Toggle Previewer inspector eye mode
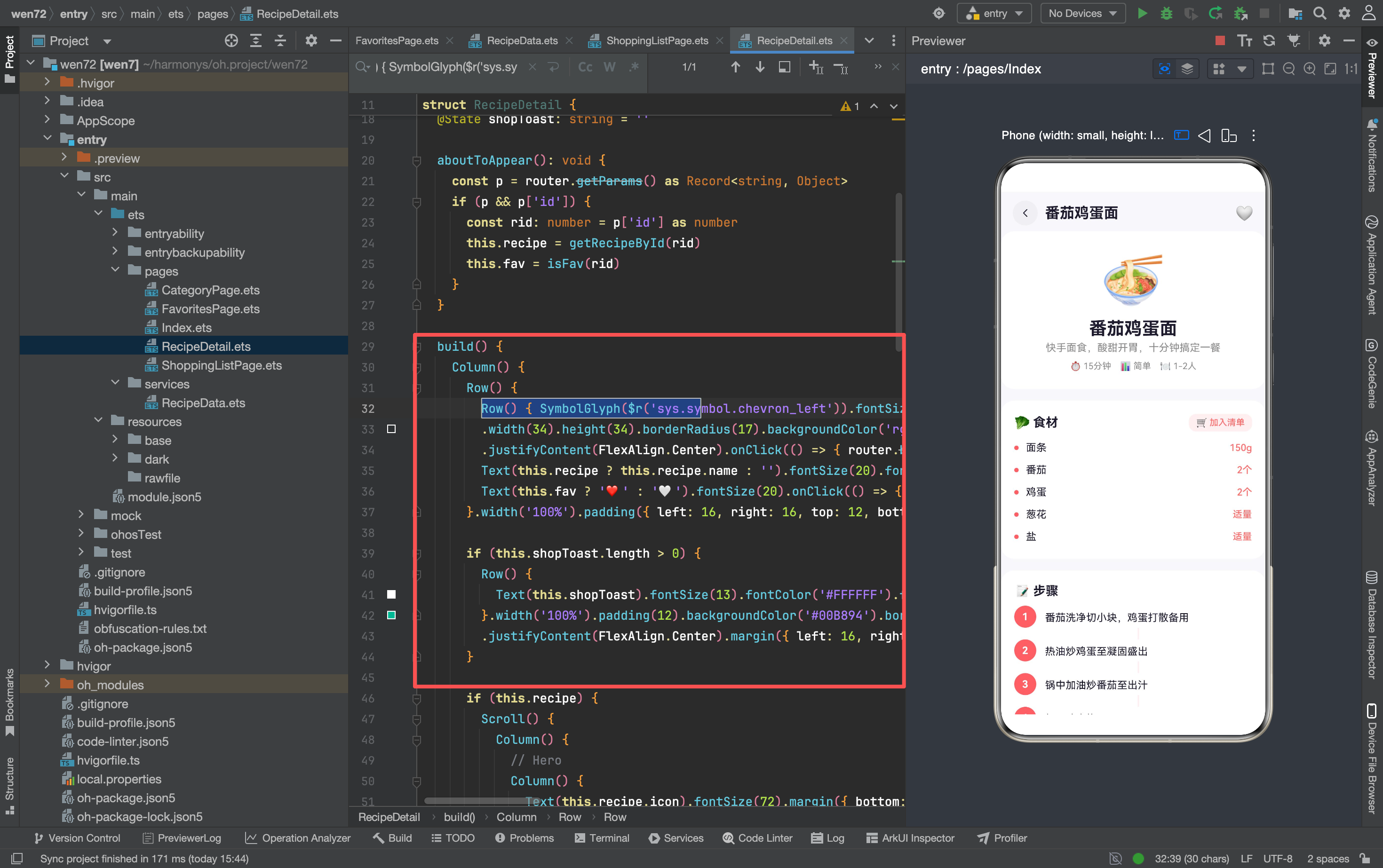This screenshot has height=868, width=1383. [1164, 69]
